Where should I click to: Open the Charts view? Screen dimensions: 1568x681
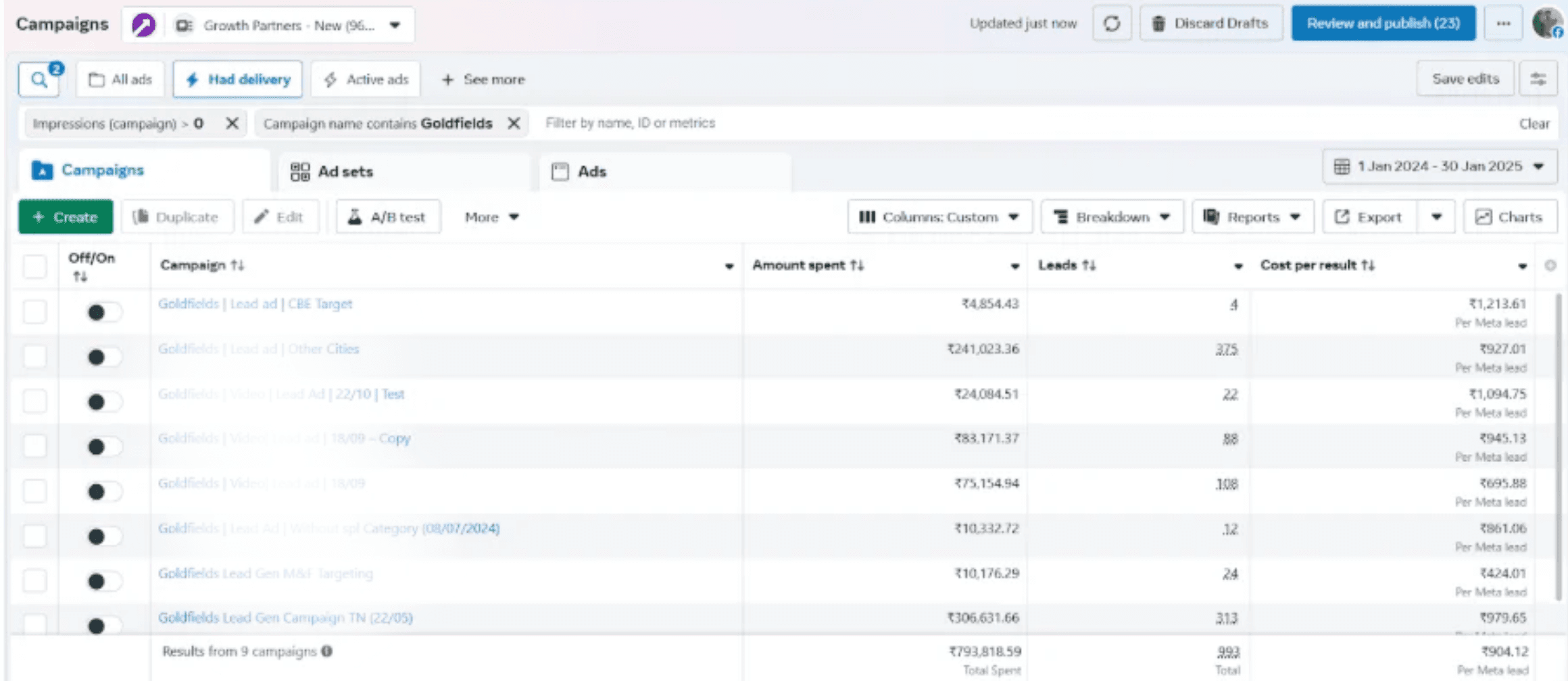1511,217
